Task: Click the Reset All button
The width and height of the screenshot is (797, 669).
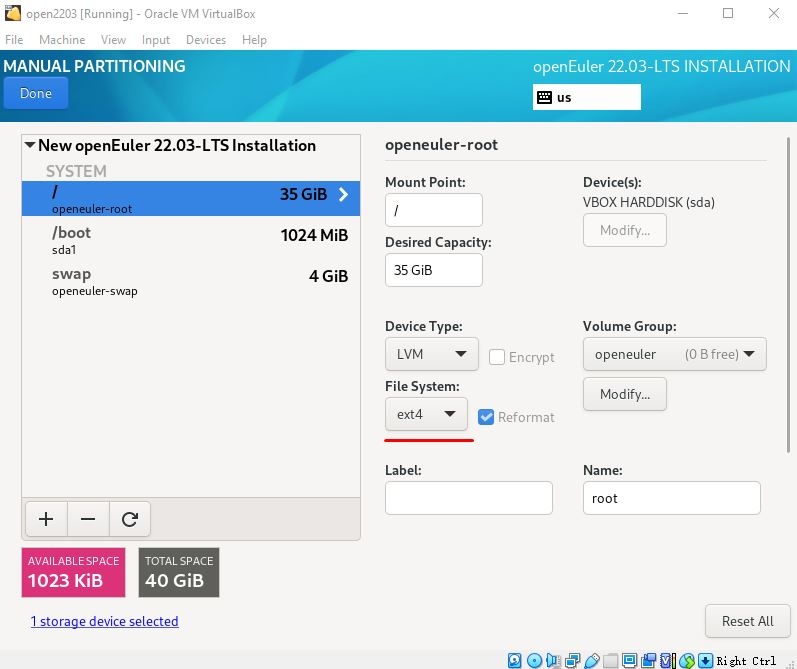Action: click(x=747, y=621)
